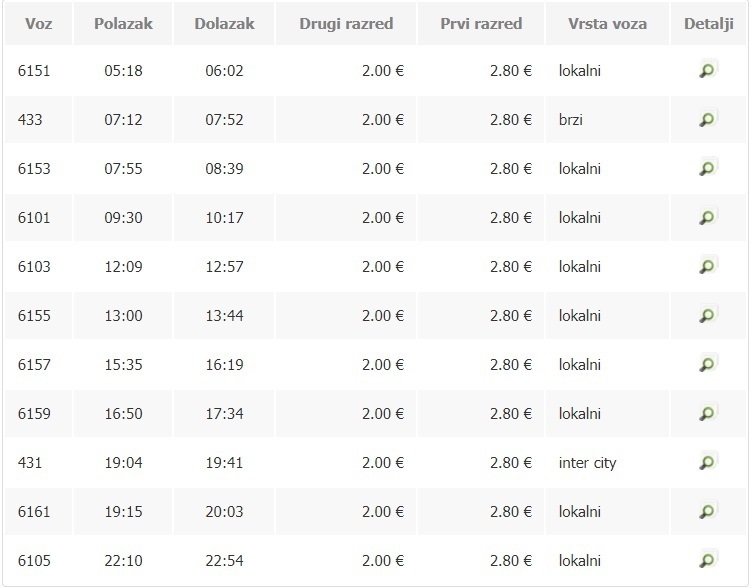Open details for train 6151
The image size is (751, 588).
tap(708, 70)
